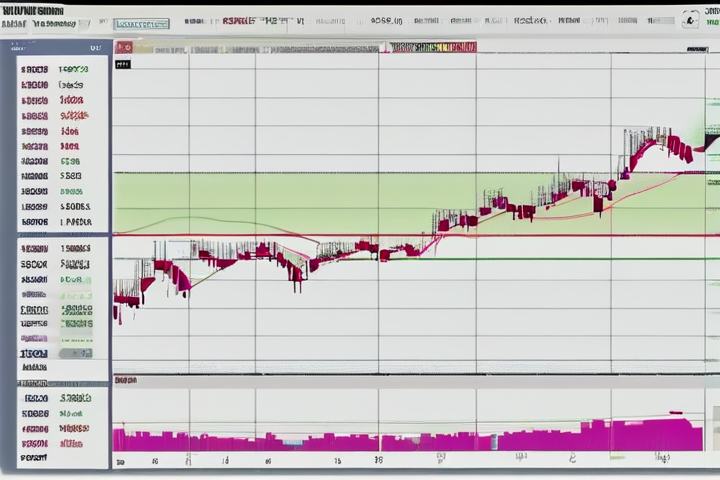Click the small red icon at the chart's top-left corner

pyautogui.click(x=124, y=47)
